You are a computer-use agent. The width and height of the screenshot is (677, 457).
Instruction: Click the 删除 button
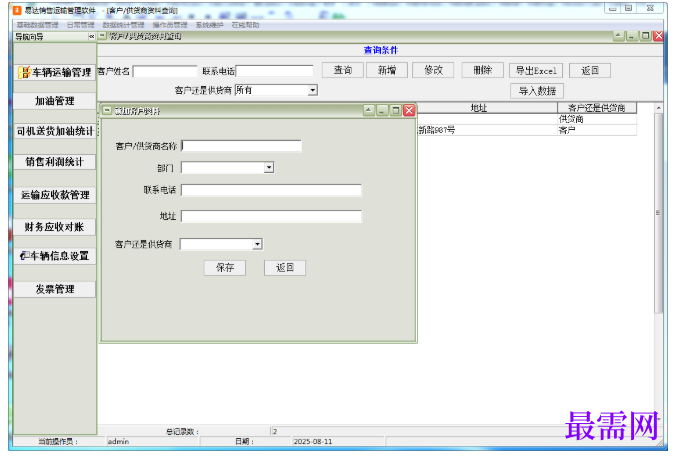(x=482, y=70)
